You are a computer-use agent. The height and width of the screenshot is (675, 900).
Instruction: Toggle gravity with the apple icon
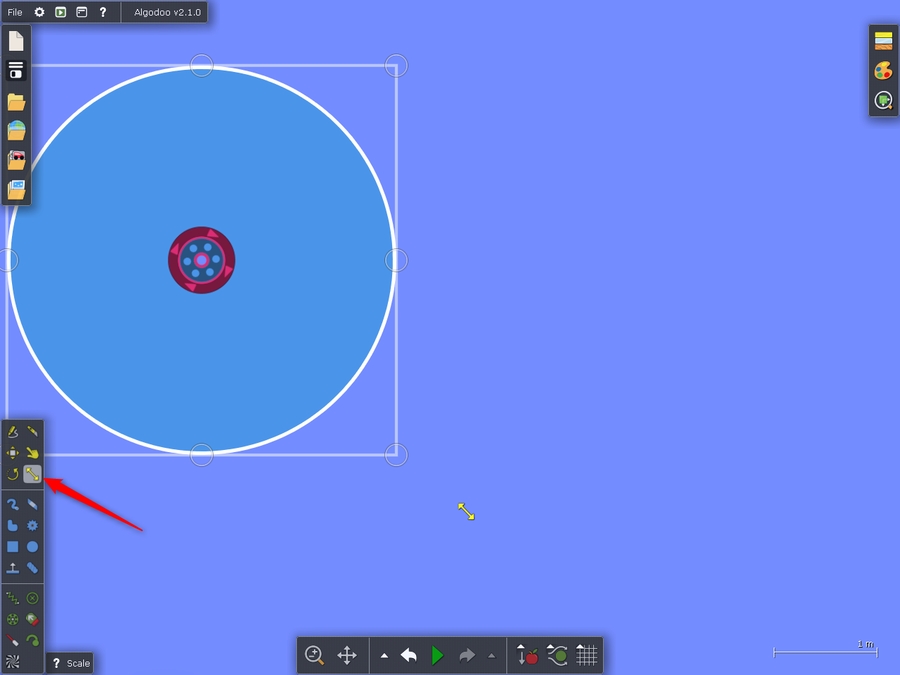pos(528,655)
